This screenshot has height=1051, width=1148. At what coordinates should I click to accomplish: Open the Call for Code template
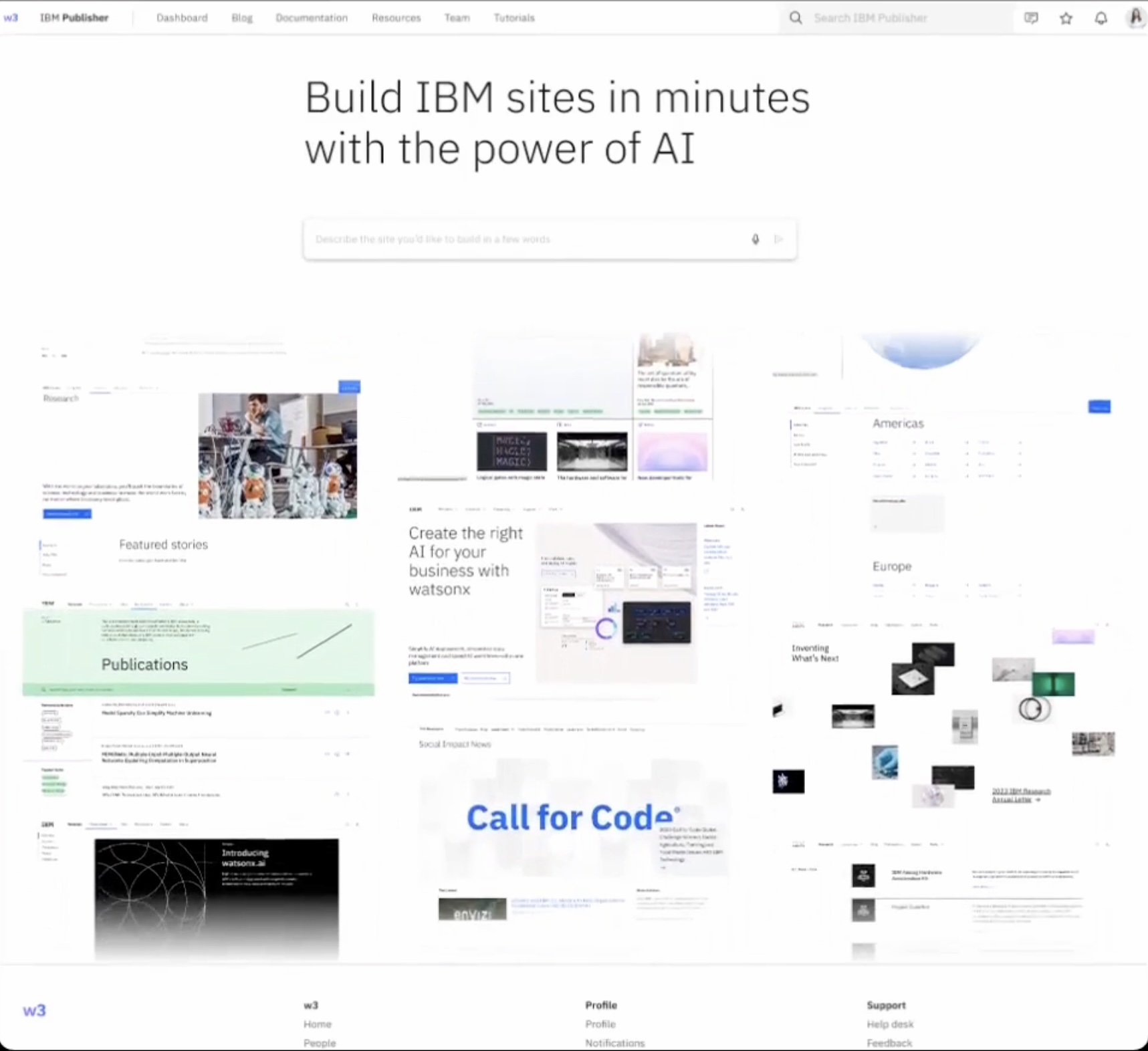575,824
